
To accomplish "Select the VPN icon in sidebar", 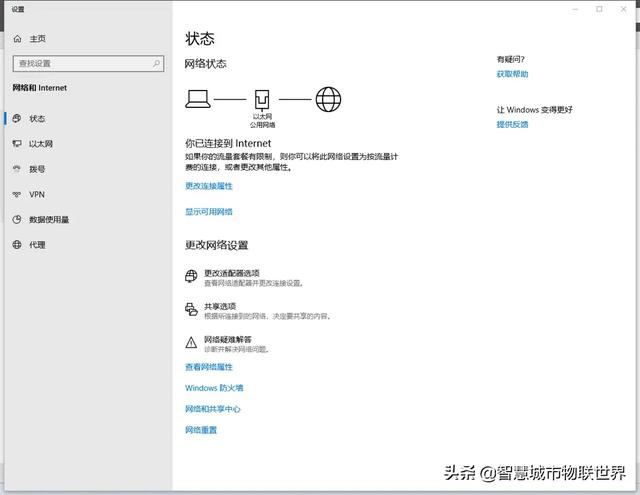I will point(17,194).
